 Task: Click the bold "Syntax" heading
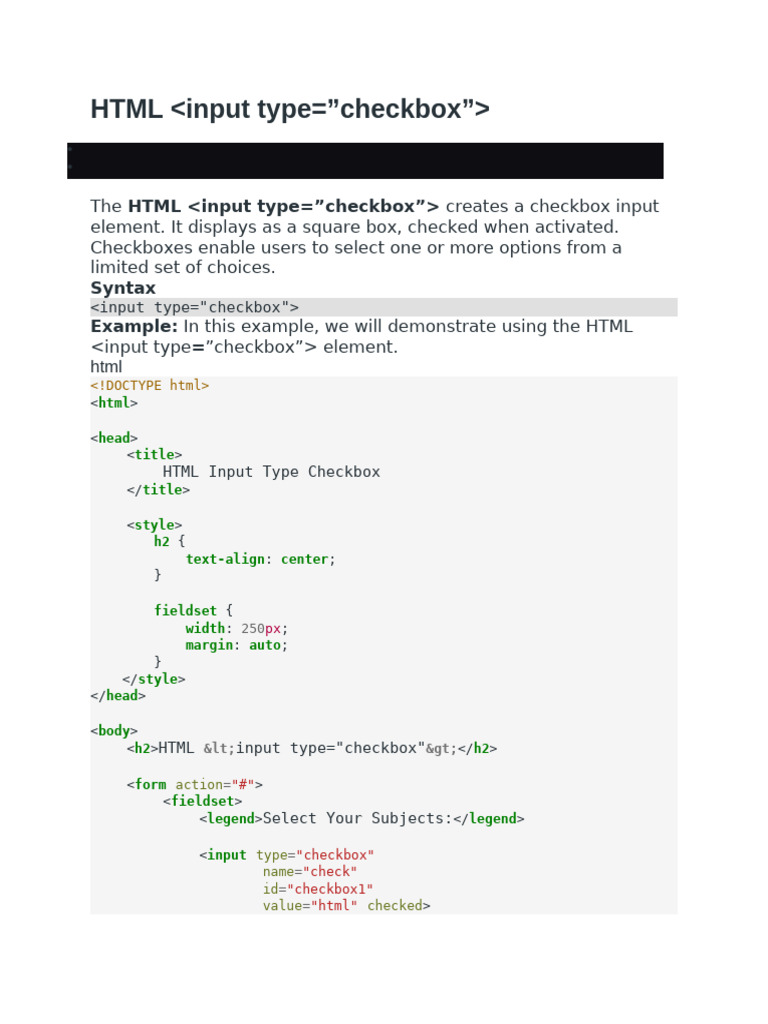pyautogui.click(x=123, y=288)
